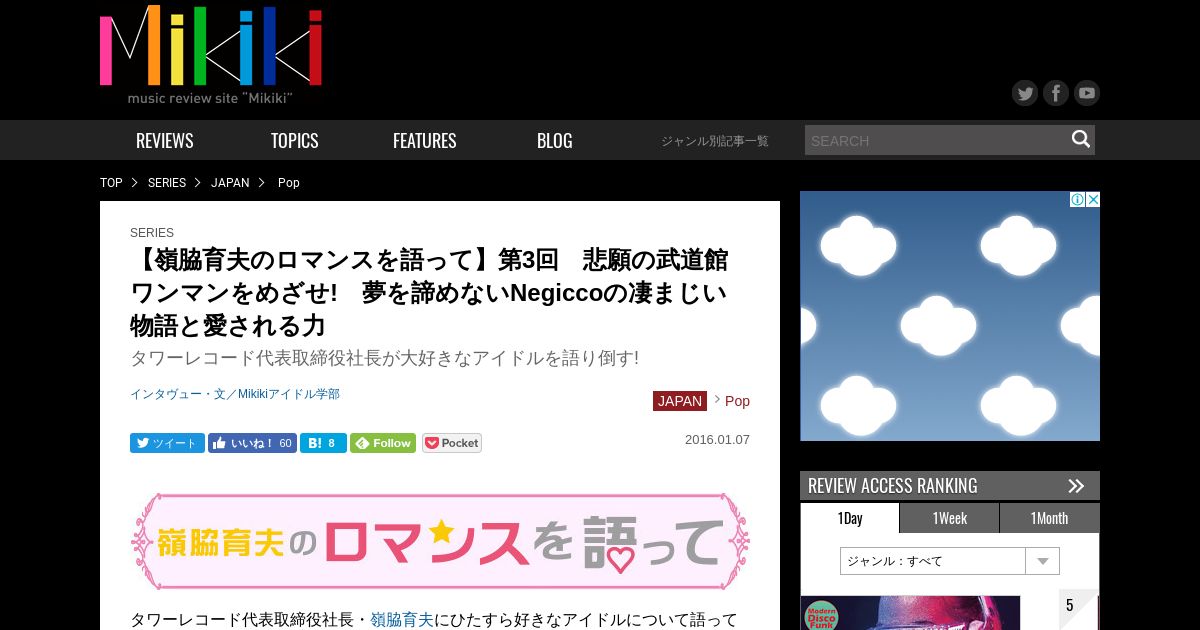
Task: Click the article date 2016.01.07
Action: (717, 440)
